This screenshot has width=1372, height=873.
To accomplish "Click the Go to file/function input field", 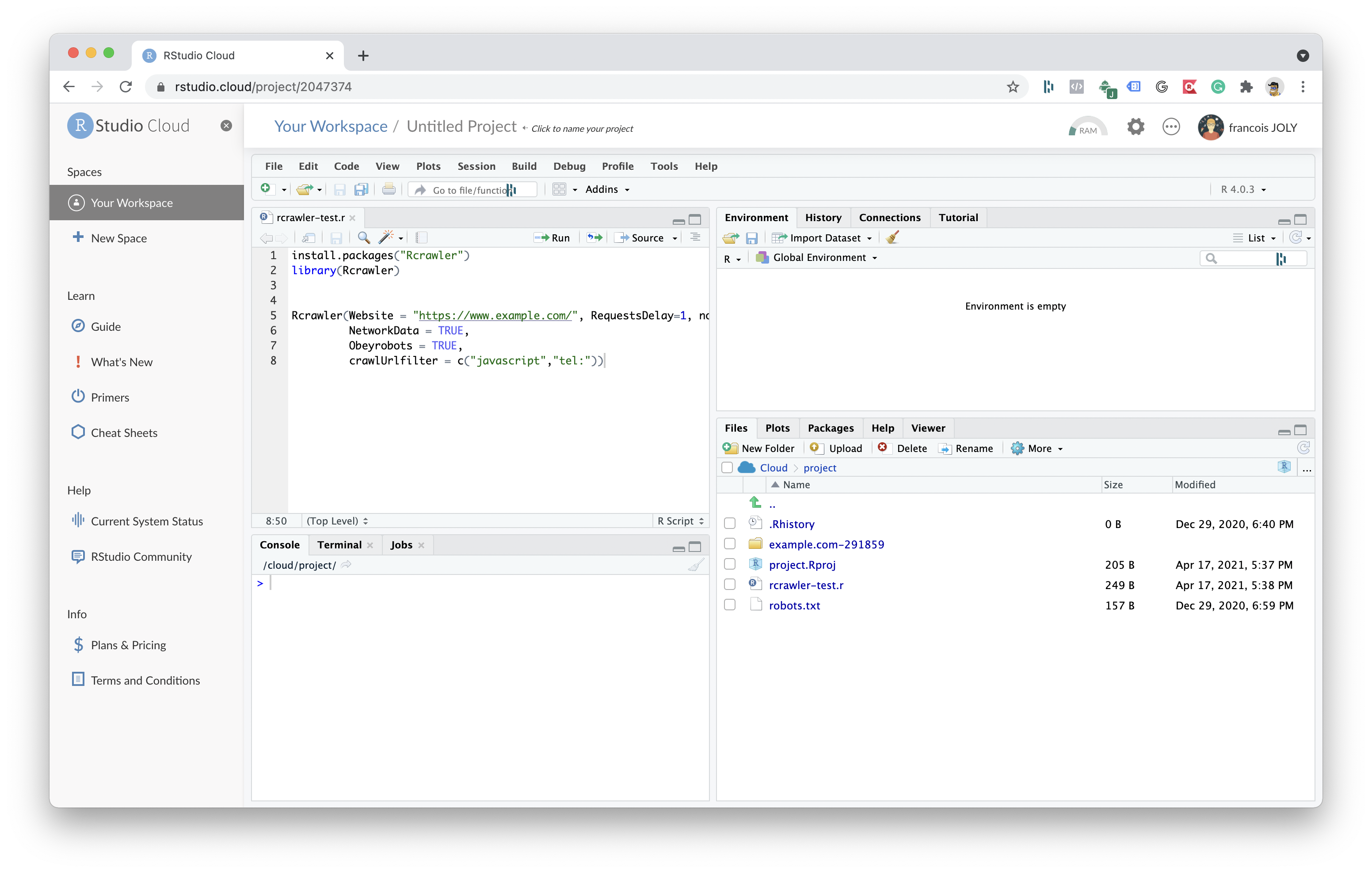I will pos(473,189).
